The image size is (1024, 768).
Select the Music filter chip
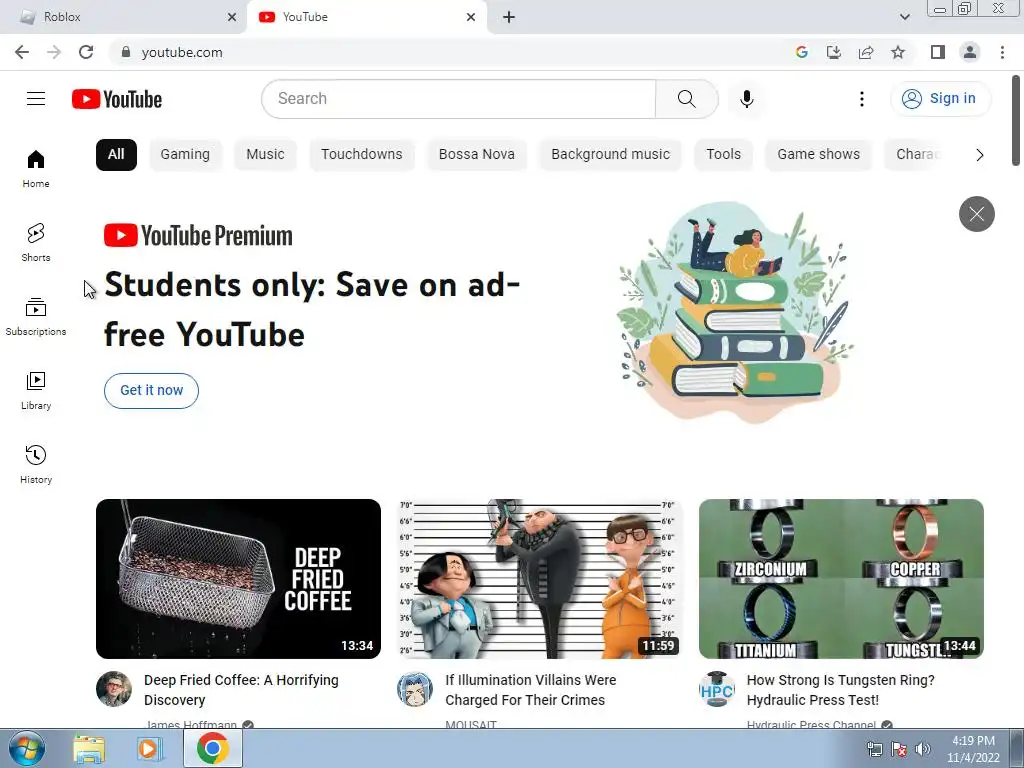coord(265,155)
